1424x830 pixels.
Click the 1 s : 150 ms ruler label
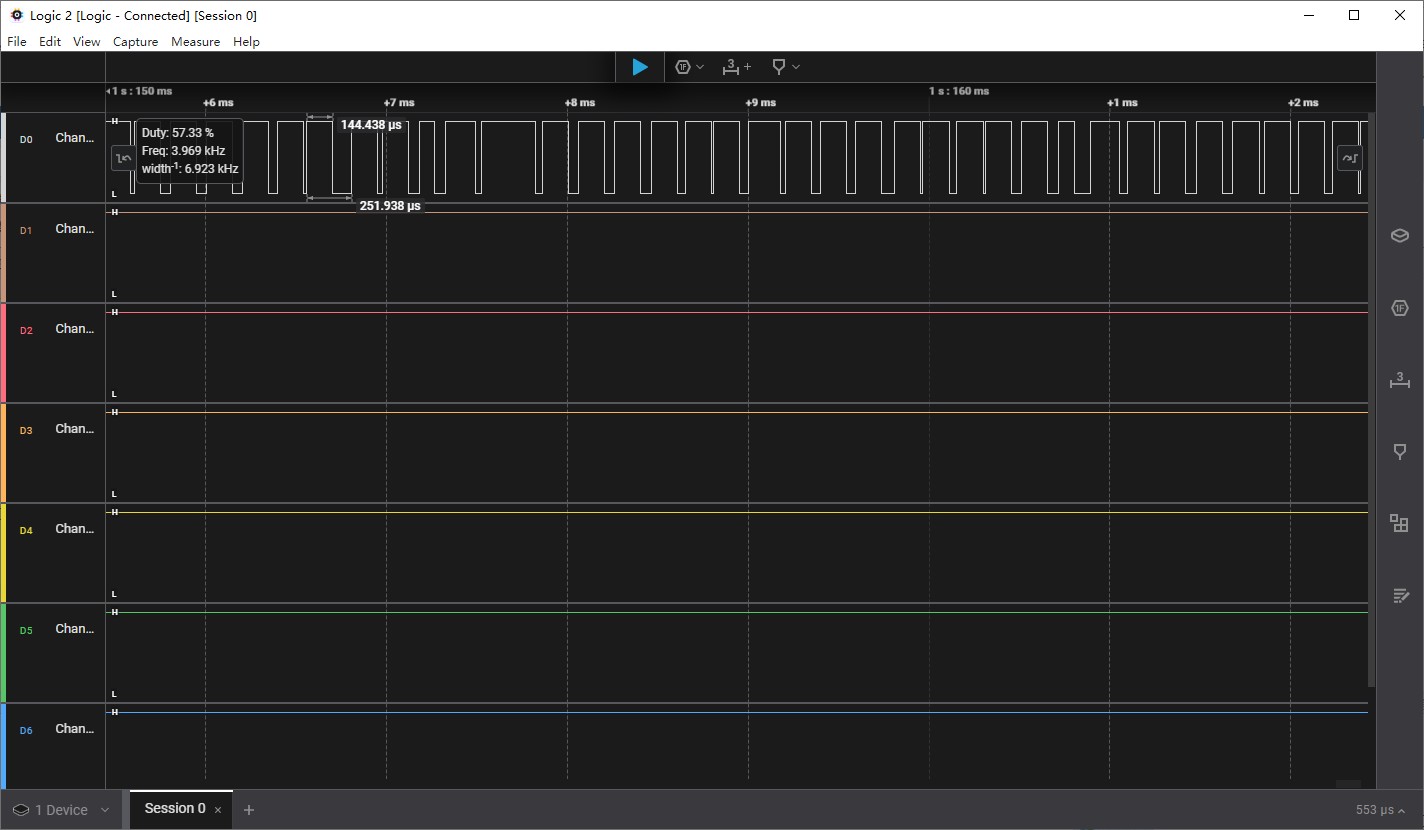tap(140, 91)
